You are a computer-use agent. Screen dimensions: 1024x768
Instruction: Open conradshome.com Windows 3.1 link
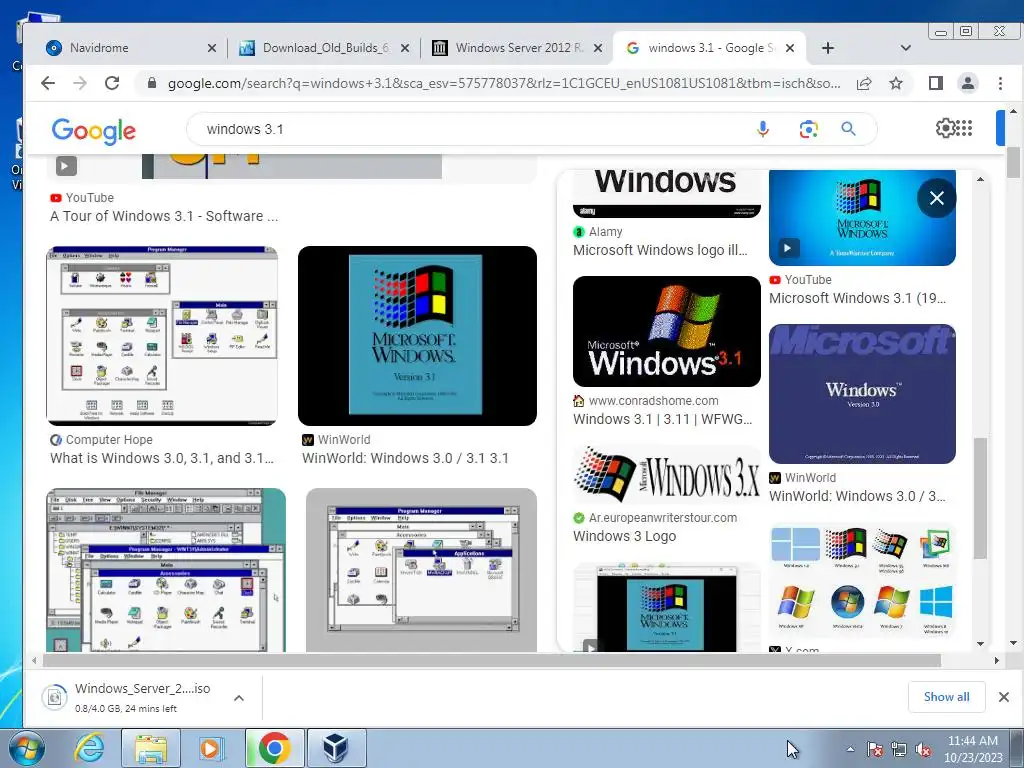pos(662,419)
